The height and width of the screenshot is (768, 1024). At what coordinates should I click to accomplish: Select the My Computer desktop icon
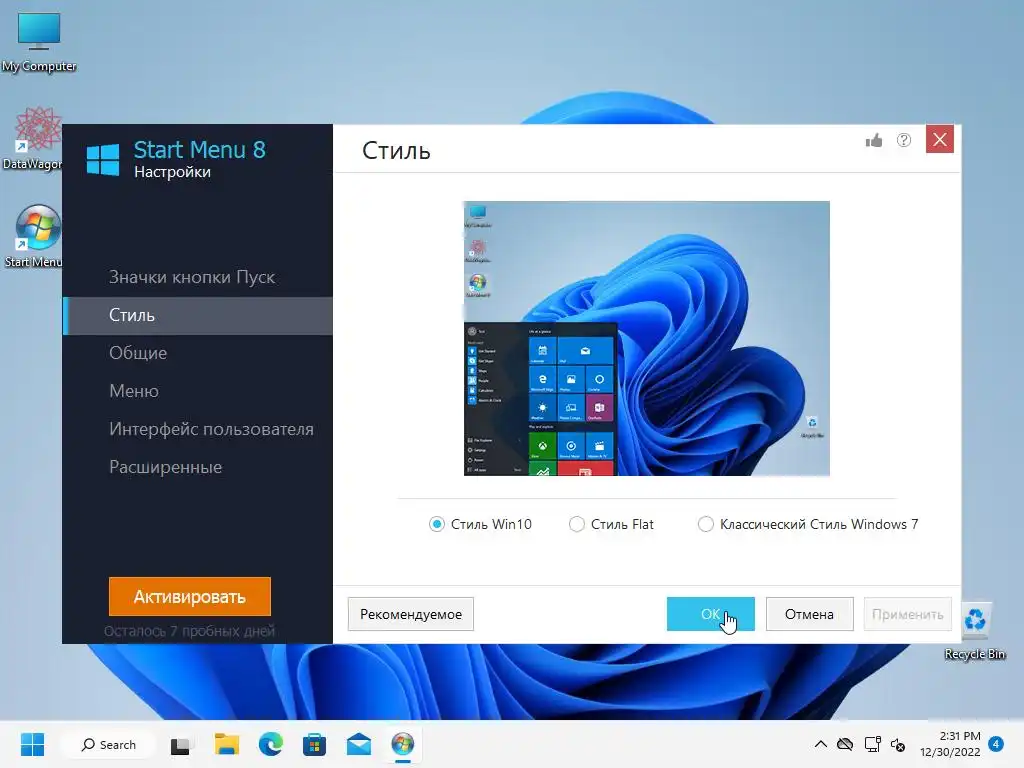39,42
